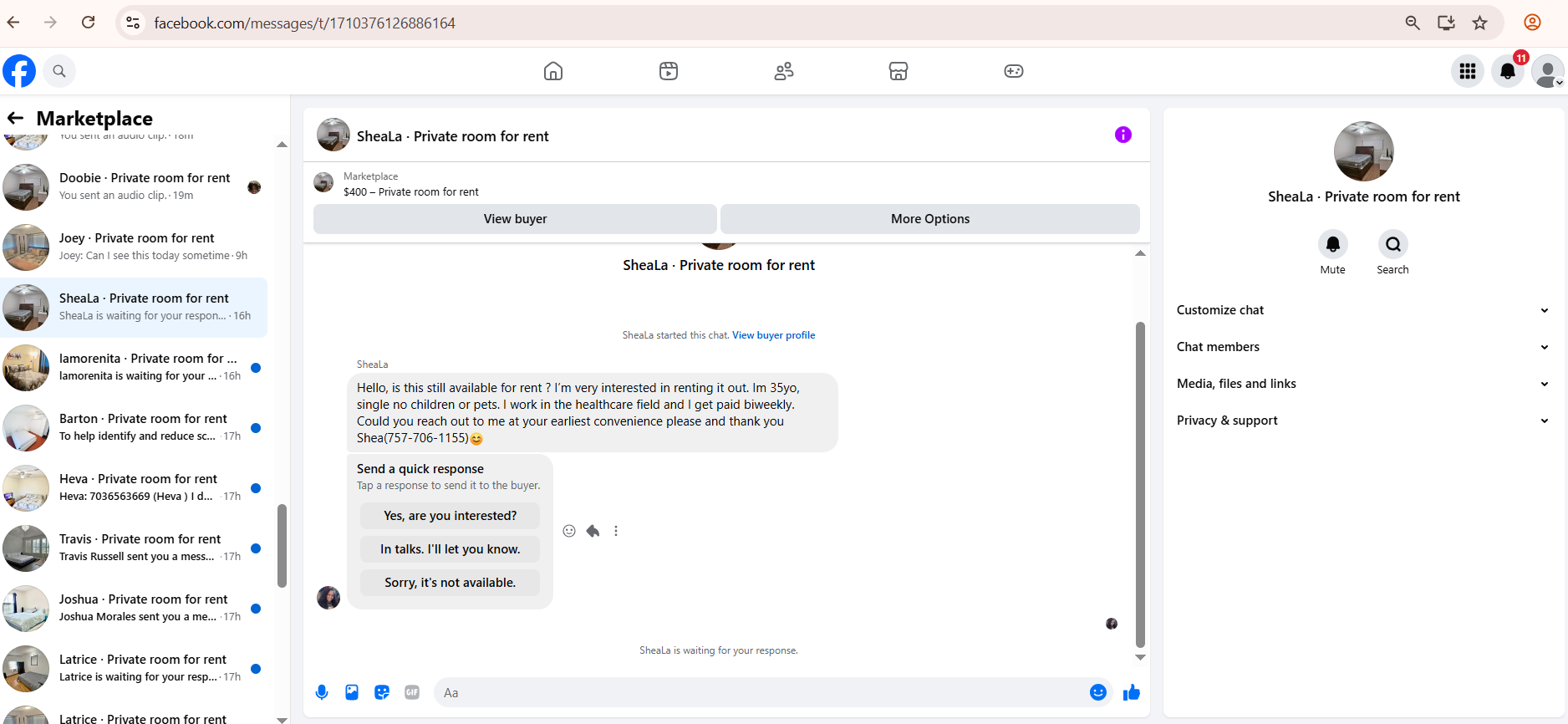Click browser back arrow
Viewport: 1568px width, 724px height.
point(13,23)
